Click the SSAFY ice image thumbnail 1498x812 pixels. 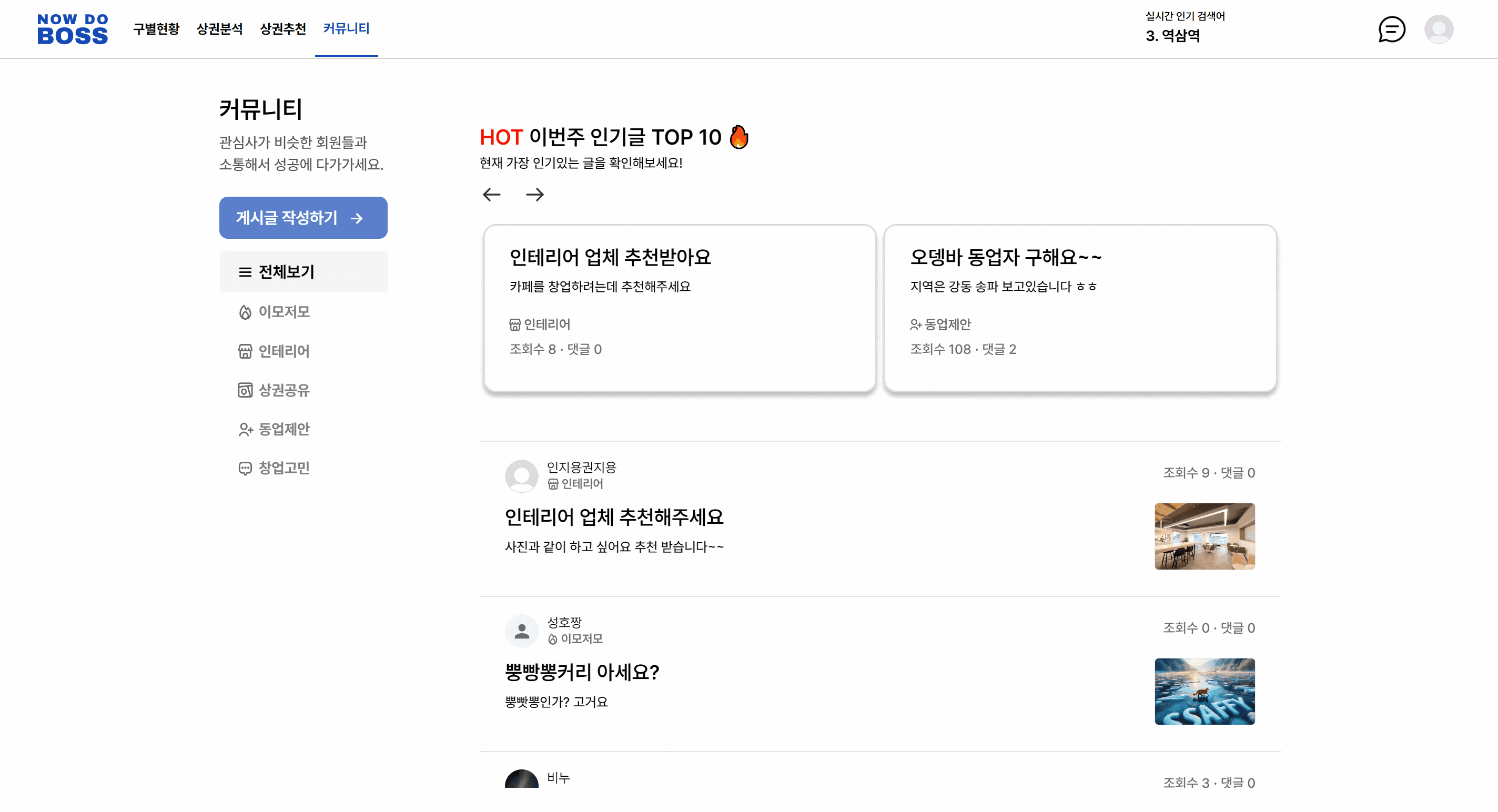point(1204,691)
